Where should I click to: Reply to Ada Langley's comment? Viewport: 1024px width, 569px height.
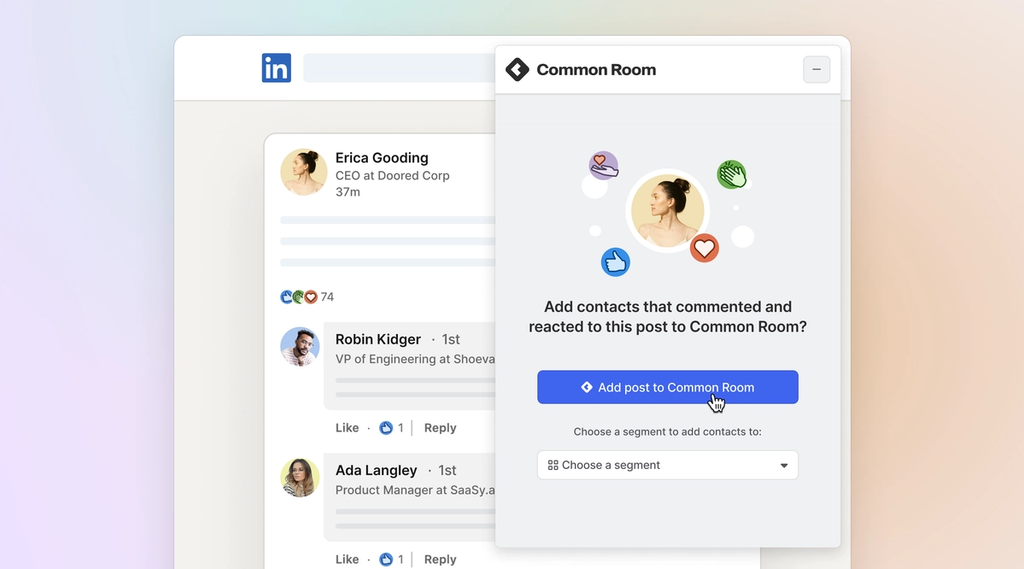coord(440,559)
